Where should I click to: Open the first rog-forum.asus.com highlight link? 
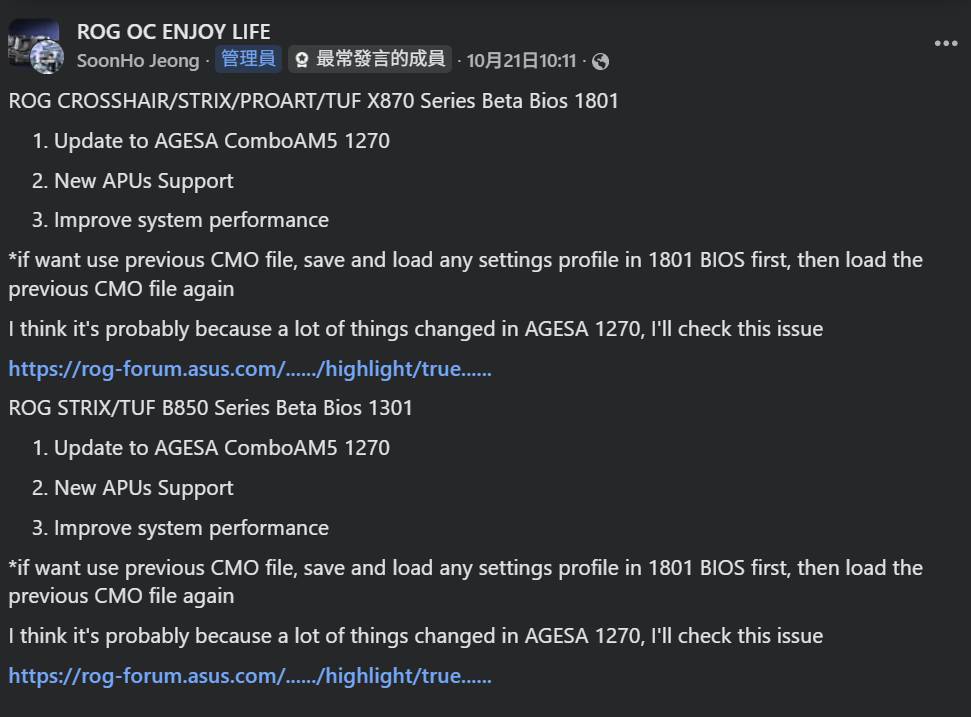point(249,368)
